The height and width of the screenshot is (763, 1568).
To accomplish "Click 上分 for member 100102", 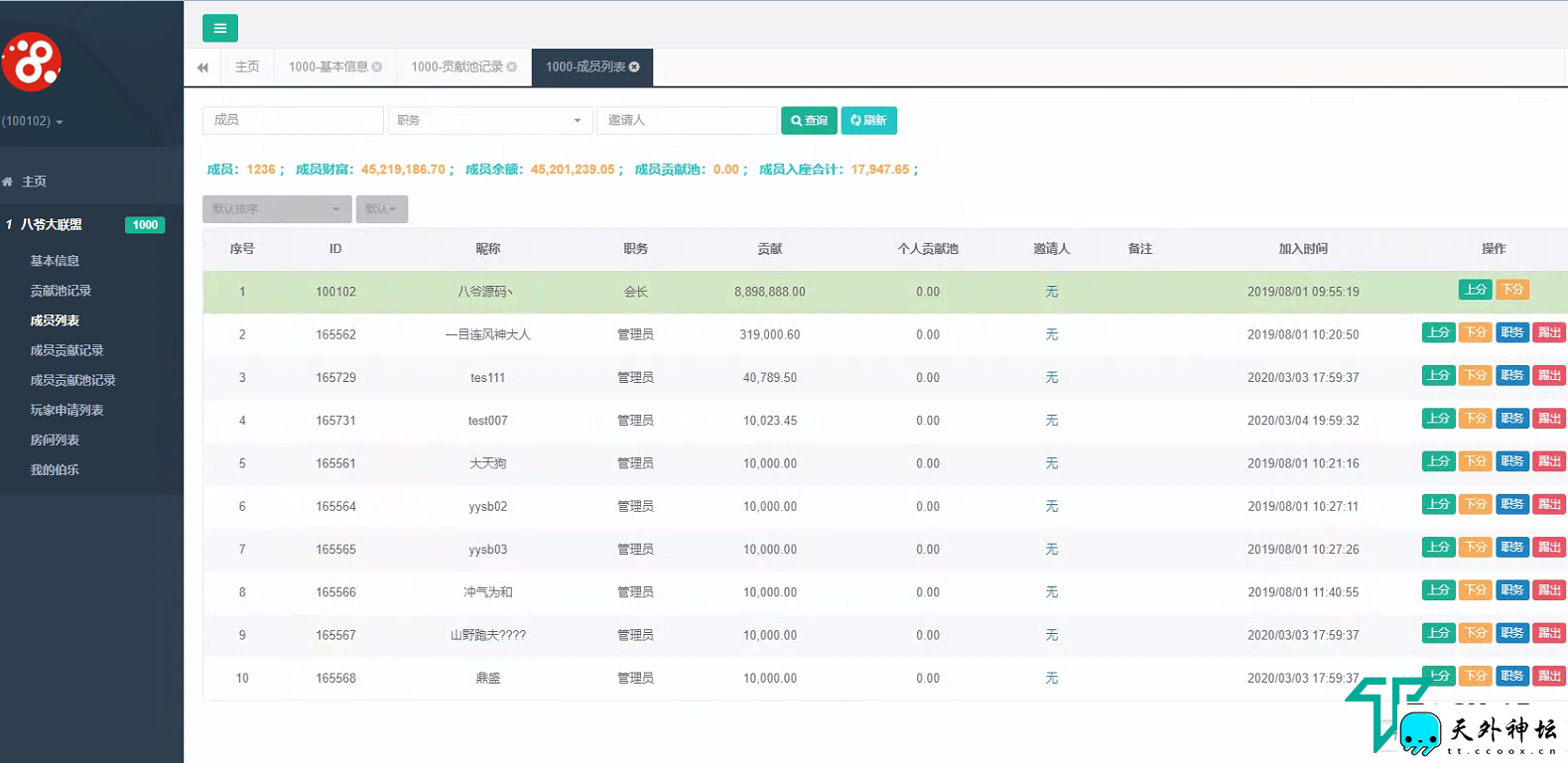I will (x=1476, y=290).
